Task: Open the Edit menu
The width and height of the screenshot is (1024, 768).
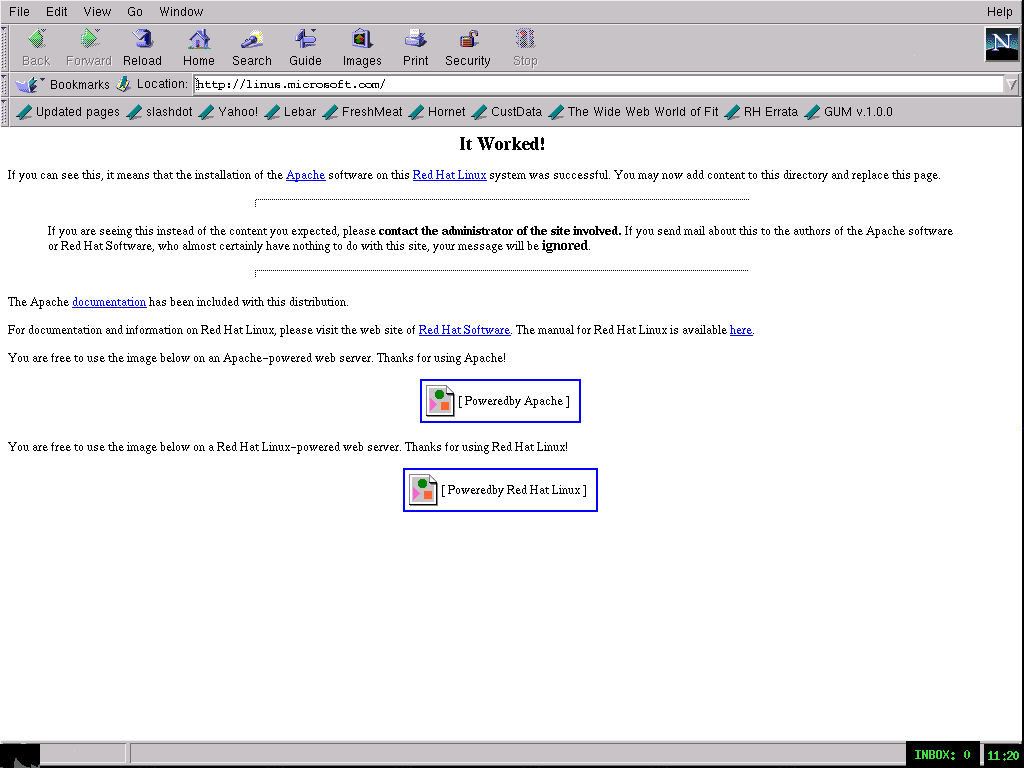Action: 56,12
